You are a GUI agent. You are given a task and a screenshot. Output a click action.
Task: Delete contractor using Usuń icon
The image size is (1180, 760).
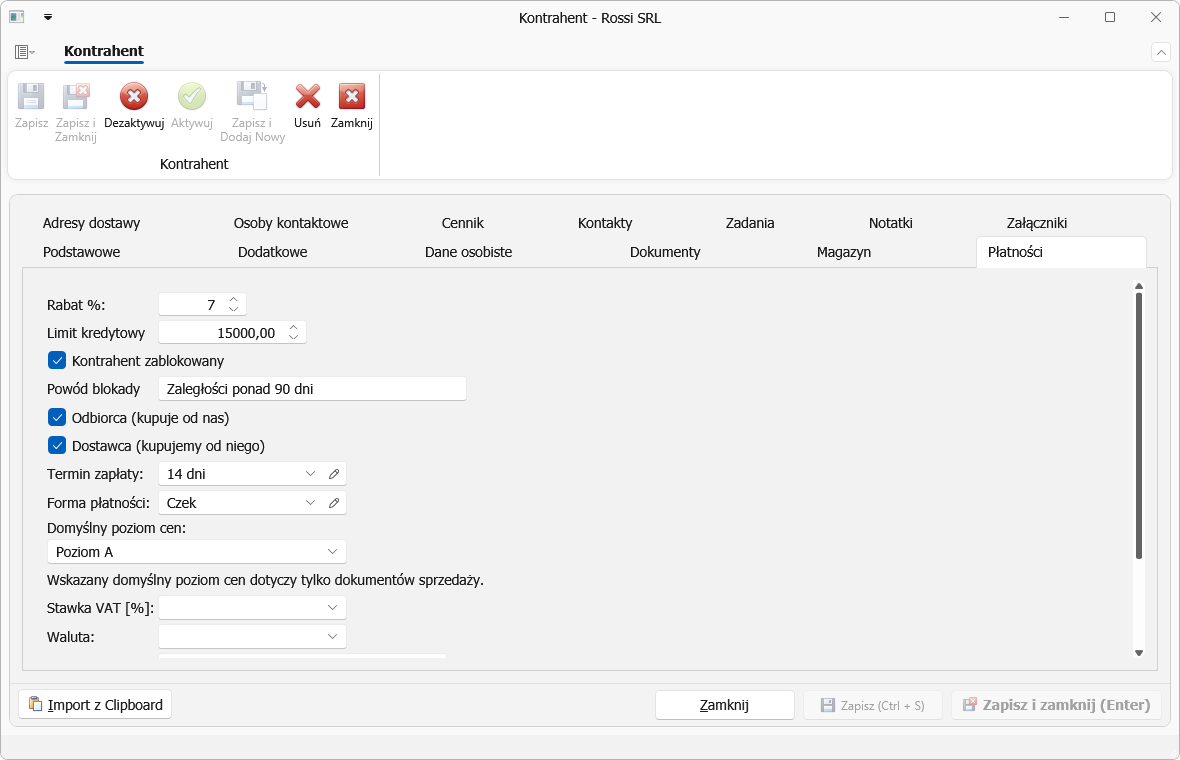pos(307,96)
